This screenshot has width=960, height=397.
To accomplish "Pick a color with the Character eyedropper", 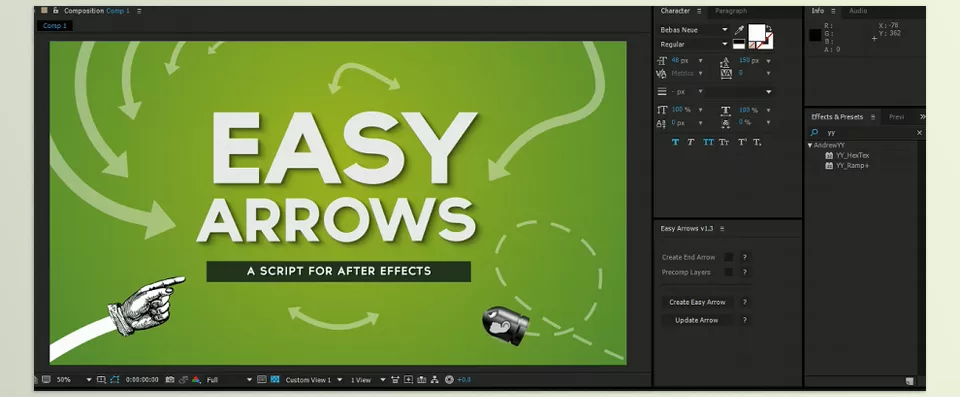I will 739,30.
